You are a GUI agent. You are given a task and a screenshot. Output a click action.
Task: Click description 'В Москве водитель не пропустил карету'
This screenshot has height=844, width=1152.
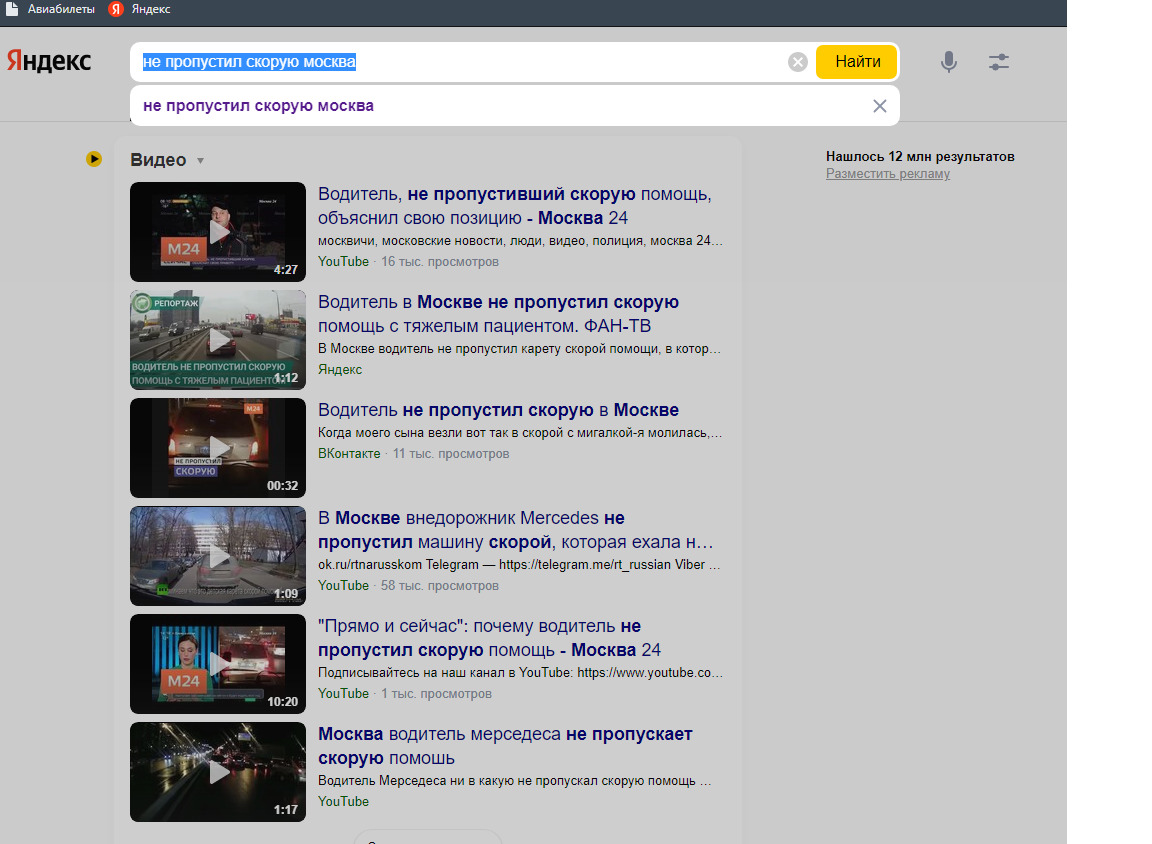(x=519, y=349)
